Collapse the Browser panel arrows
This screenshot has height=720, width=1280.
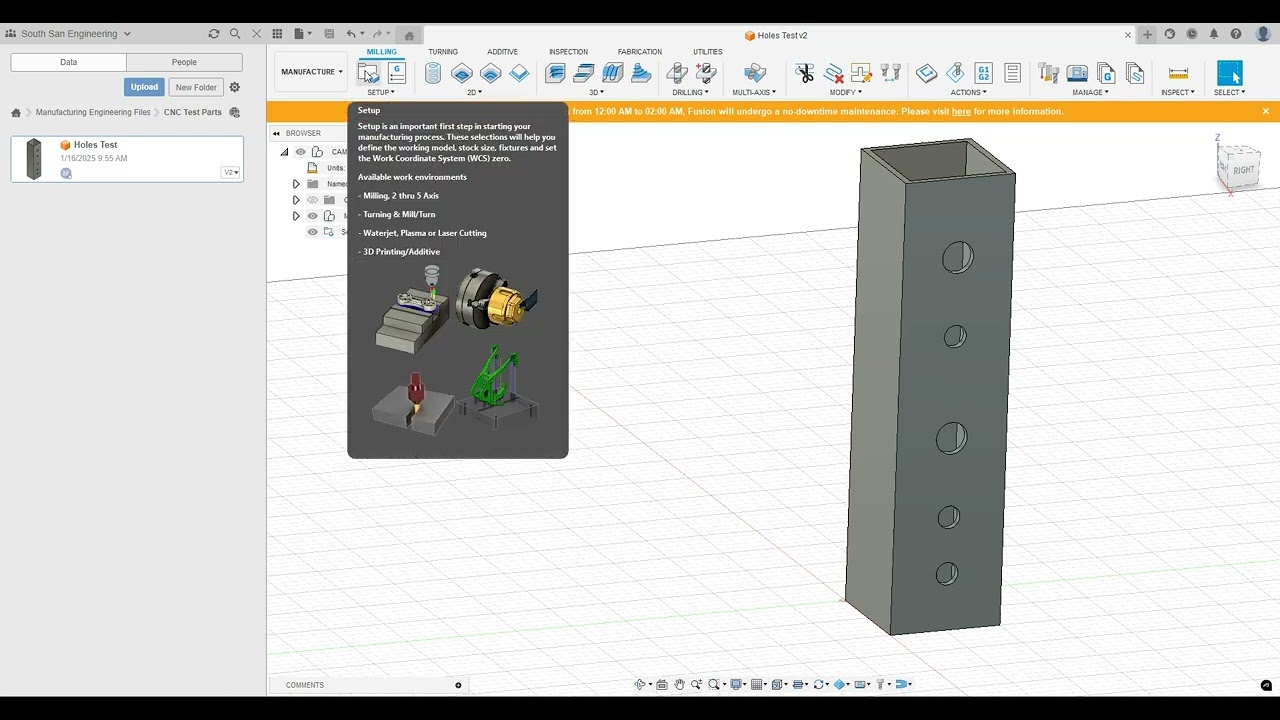tap(276, 133)
